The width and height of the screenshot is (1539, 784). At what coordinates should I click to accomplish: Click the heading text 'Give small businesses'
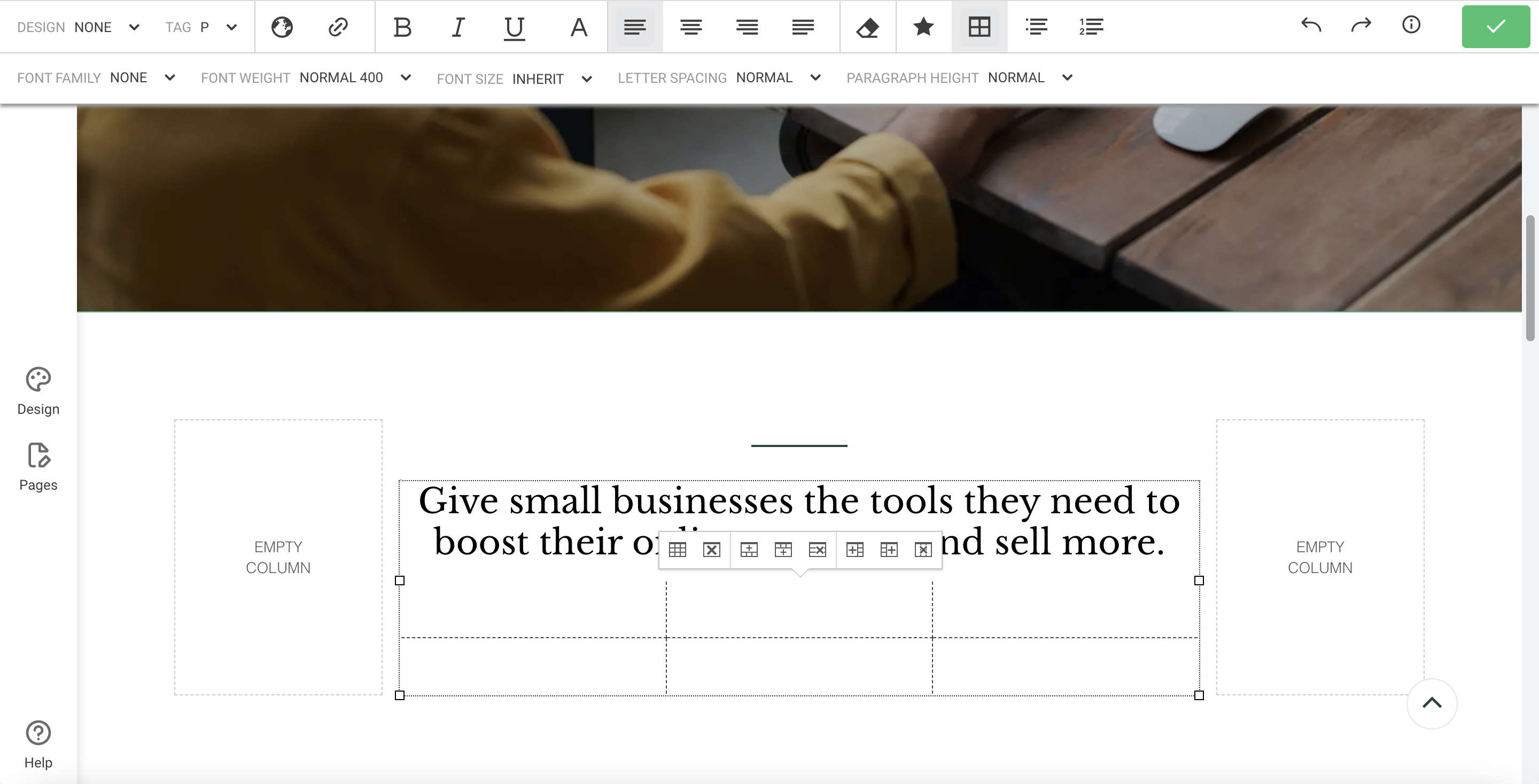(606, 500)
